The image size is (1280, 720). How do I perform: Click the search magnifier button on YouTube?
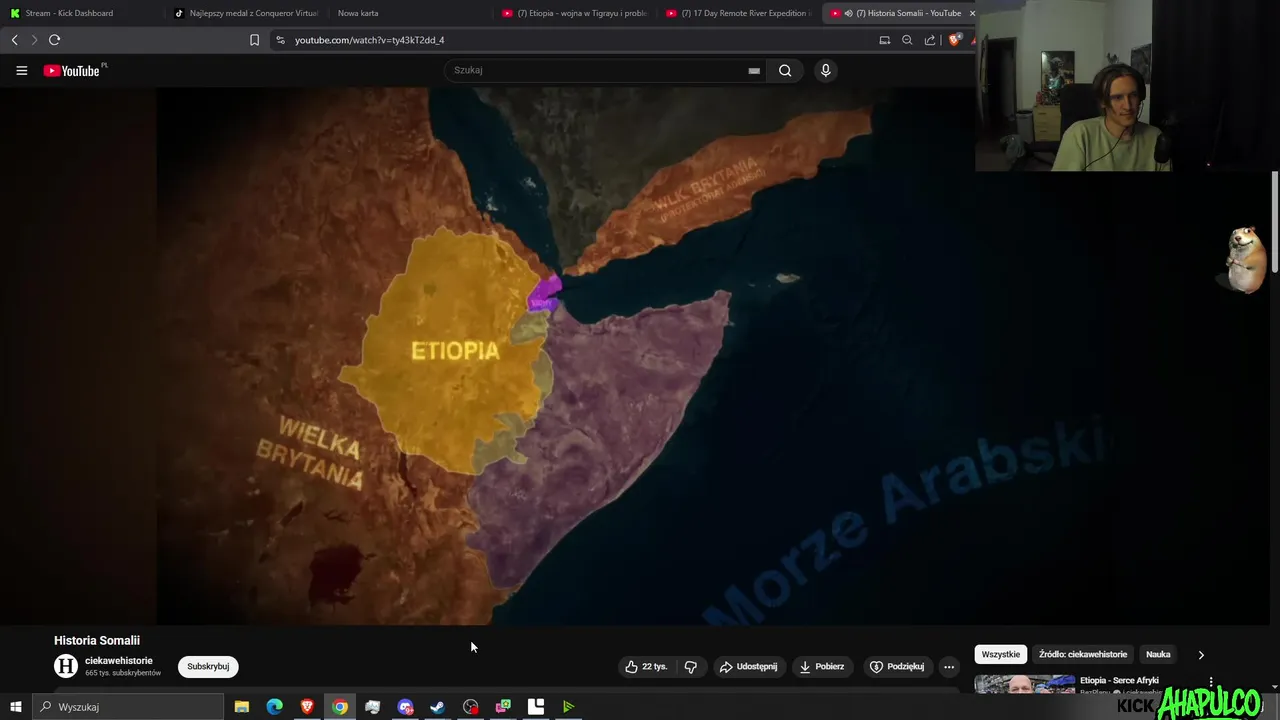coord(785,70)
